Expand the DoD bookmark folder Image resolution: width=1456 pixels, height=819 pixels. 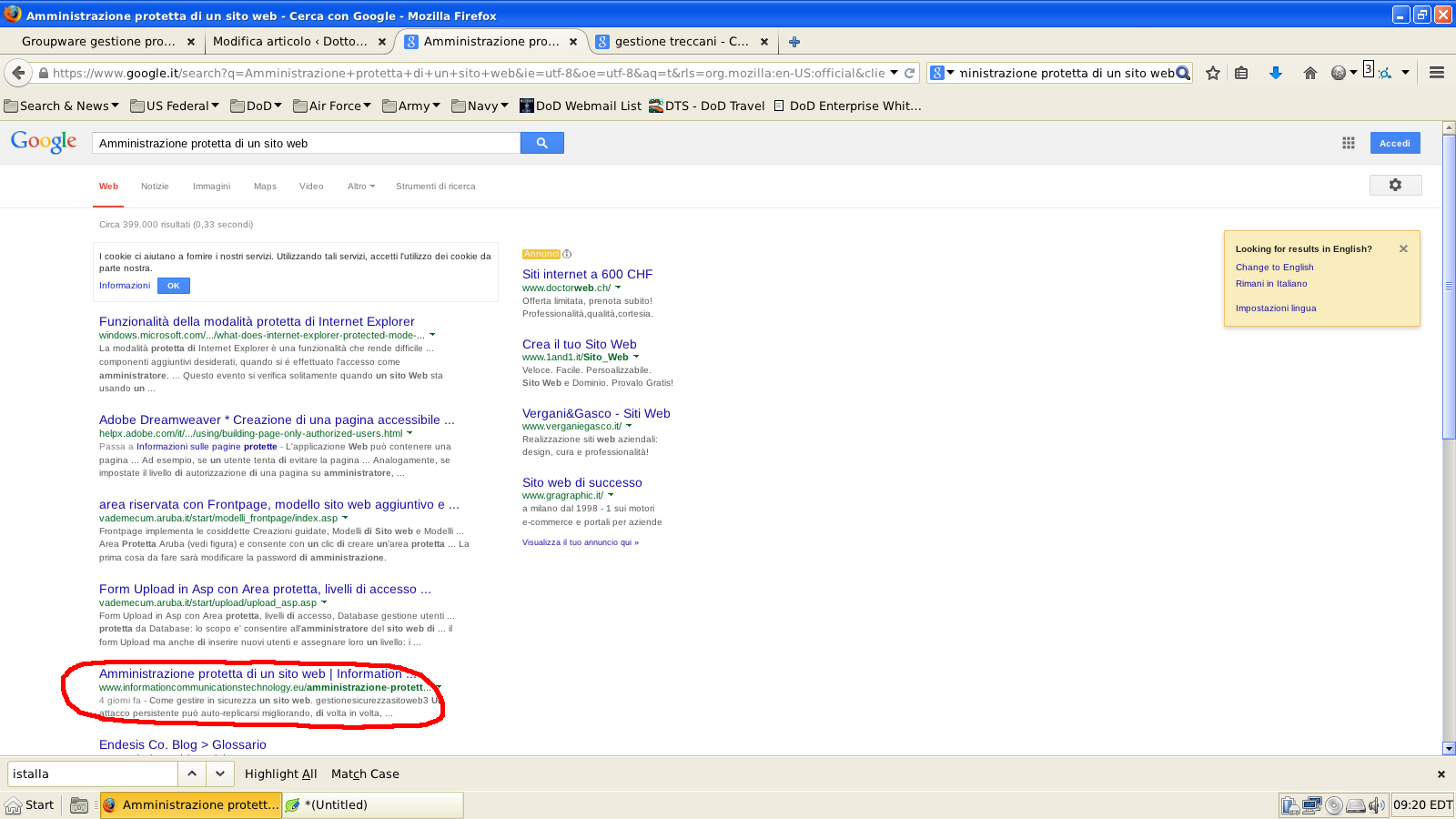(x=256, y=106)
